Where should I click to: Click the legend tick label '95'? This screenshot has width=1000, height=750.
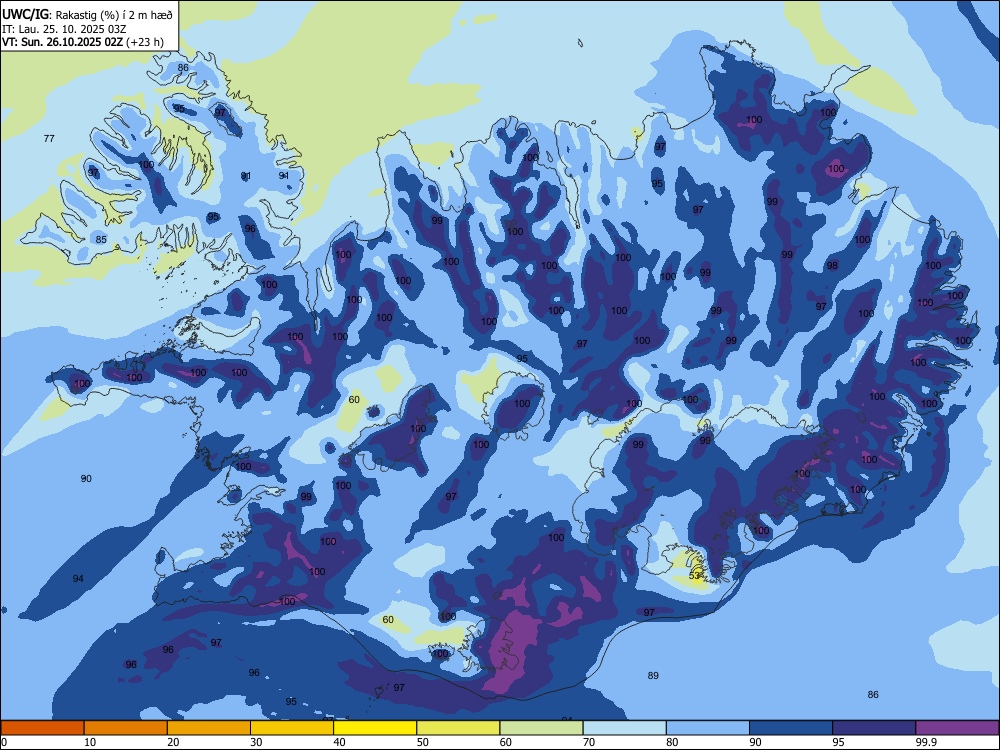[x=839, y=742]
